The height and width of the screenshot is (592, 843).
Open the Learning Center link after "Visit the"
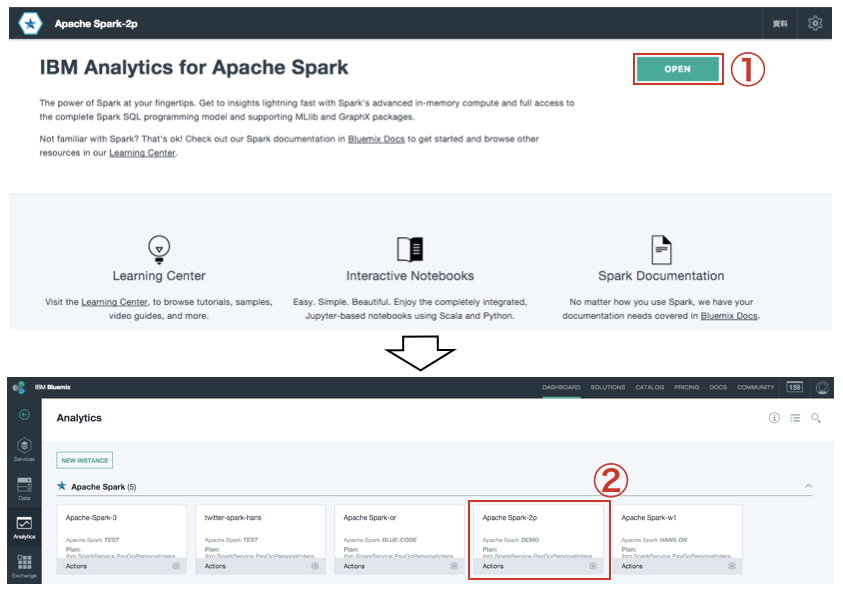click(x=114, y=302)
